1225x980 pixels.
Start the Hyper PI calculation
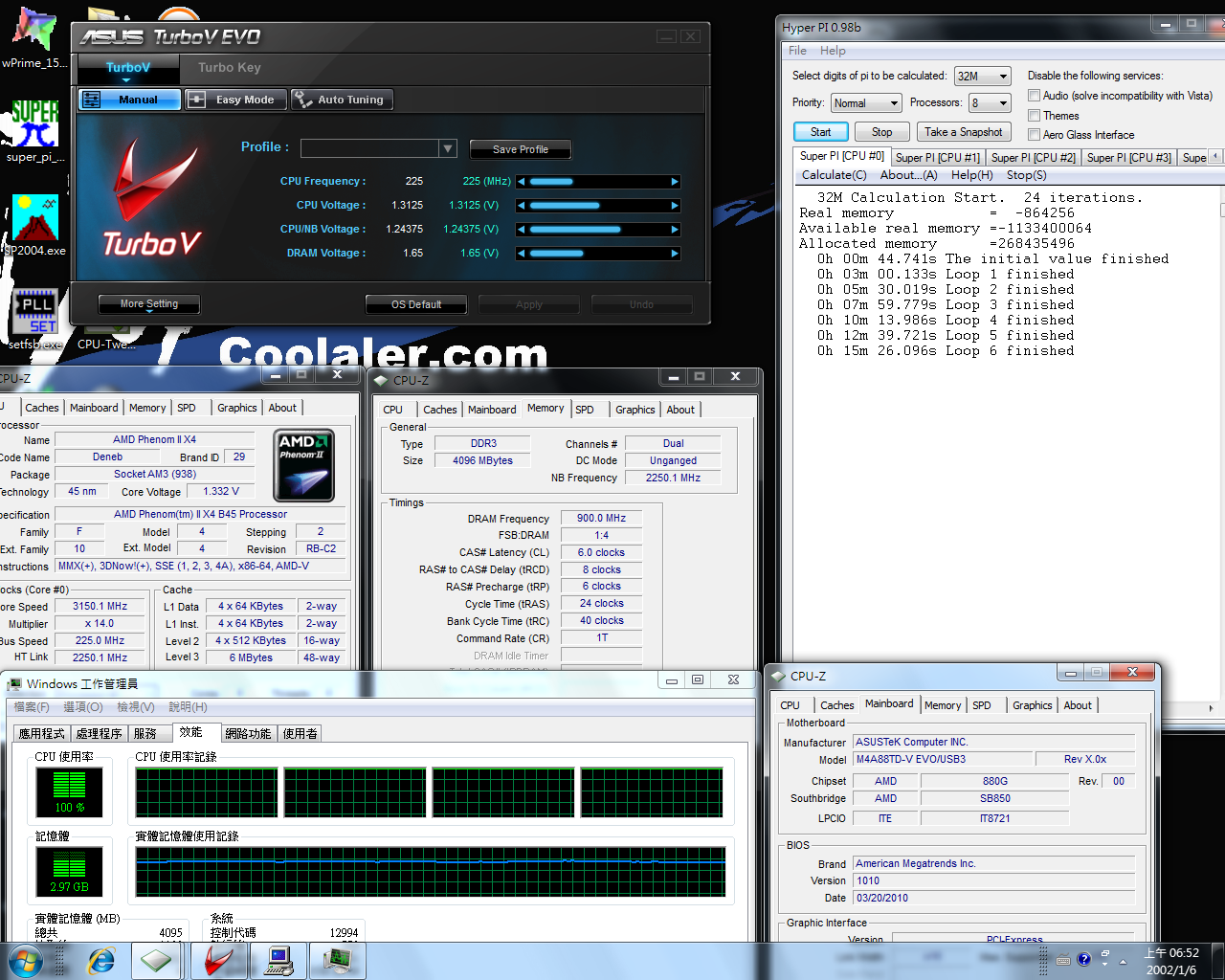pos(821,132)
